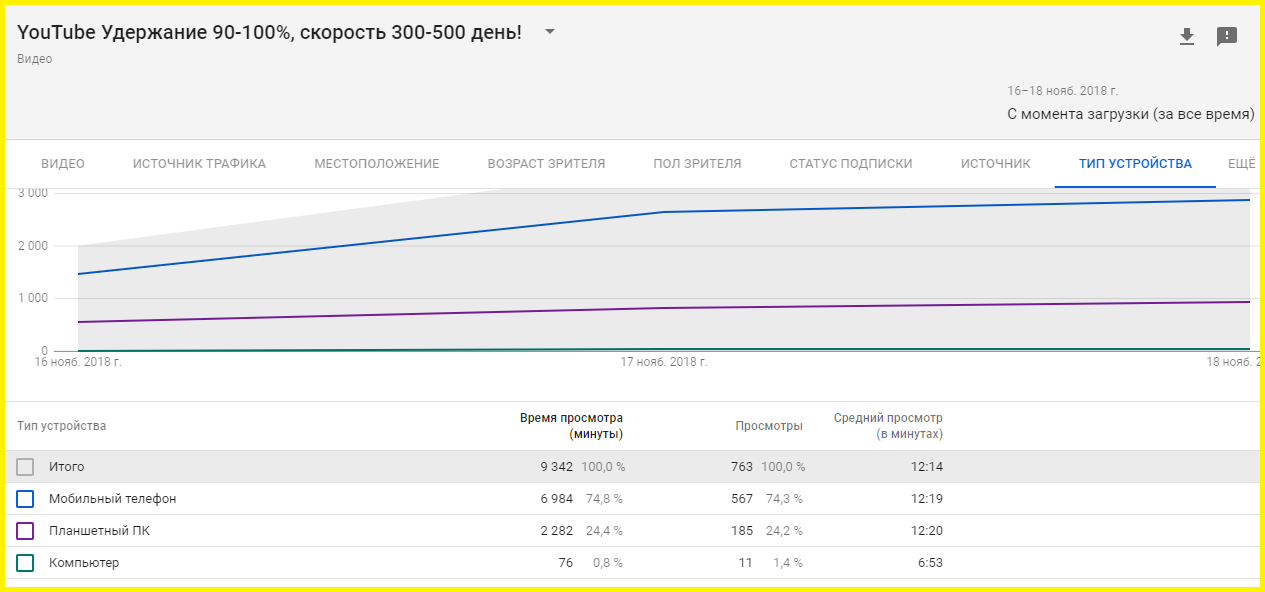Click the Компьютер row label
The image size is (1265, 592).
click(x=84, y=563)
